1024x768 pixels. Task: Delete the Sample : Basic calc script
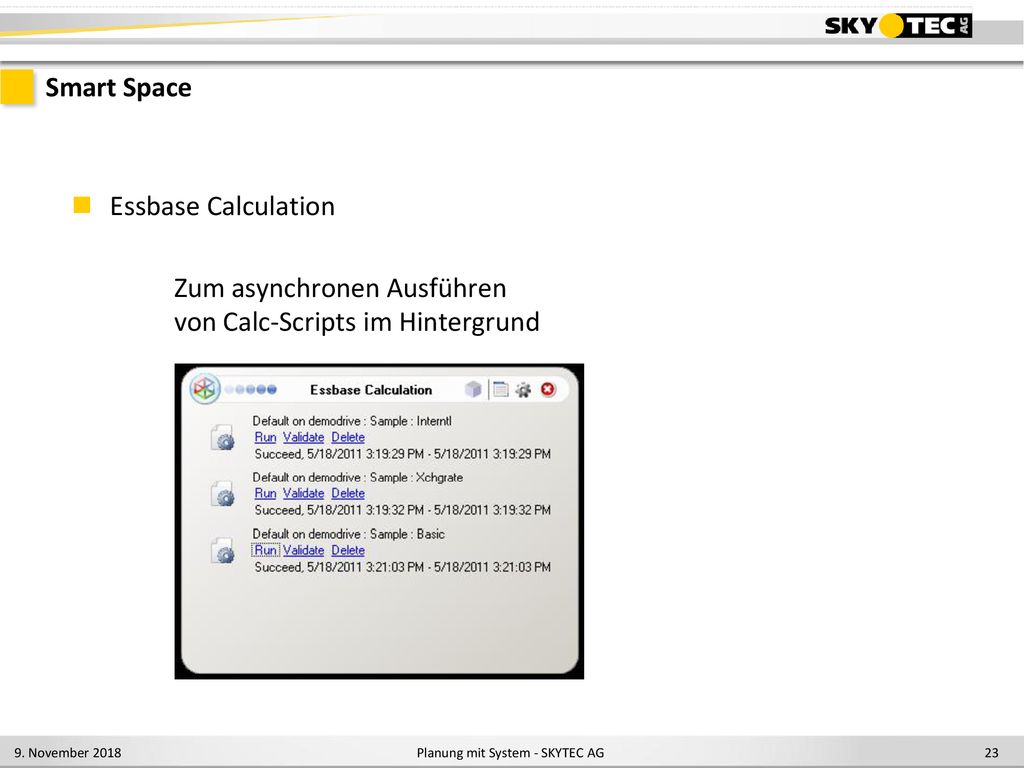coord(348,551)
